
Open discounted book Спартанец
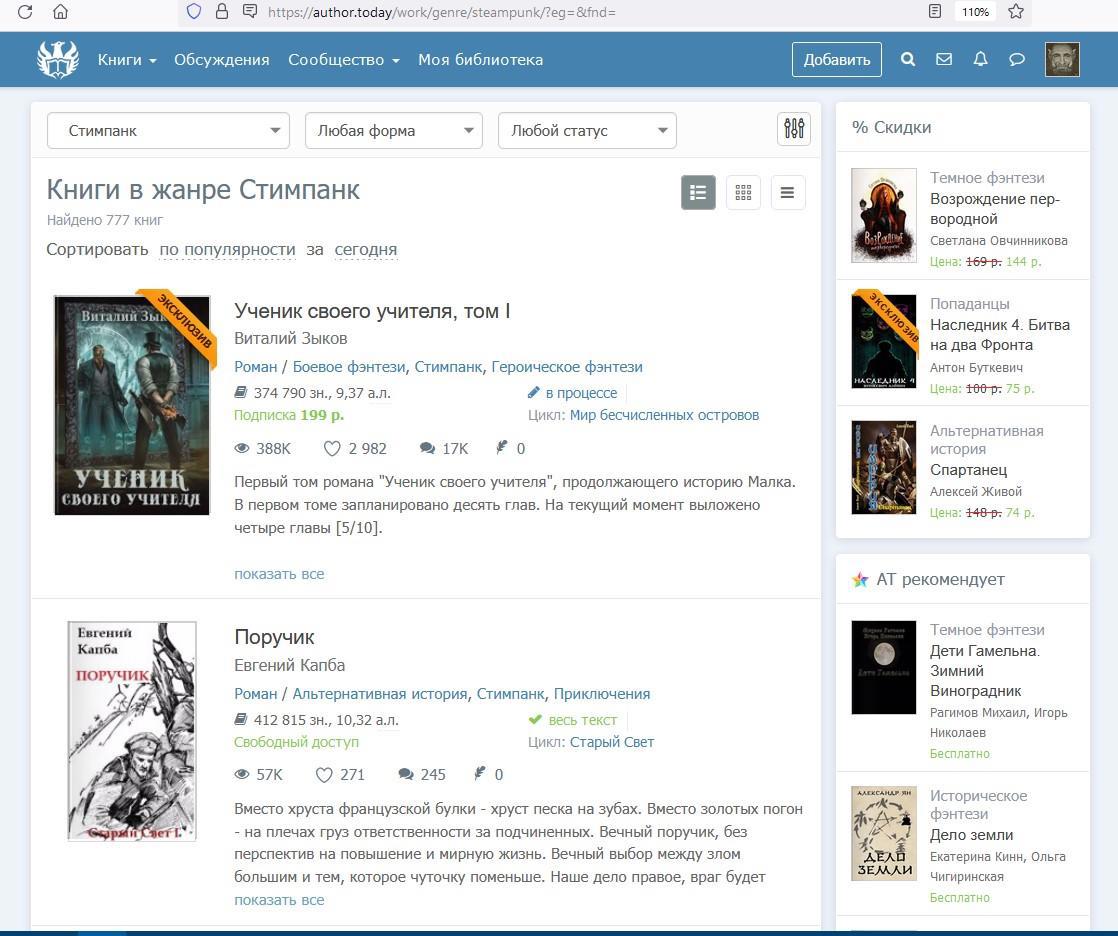(968, 470)
